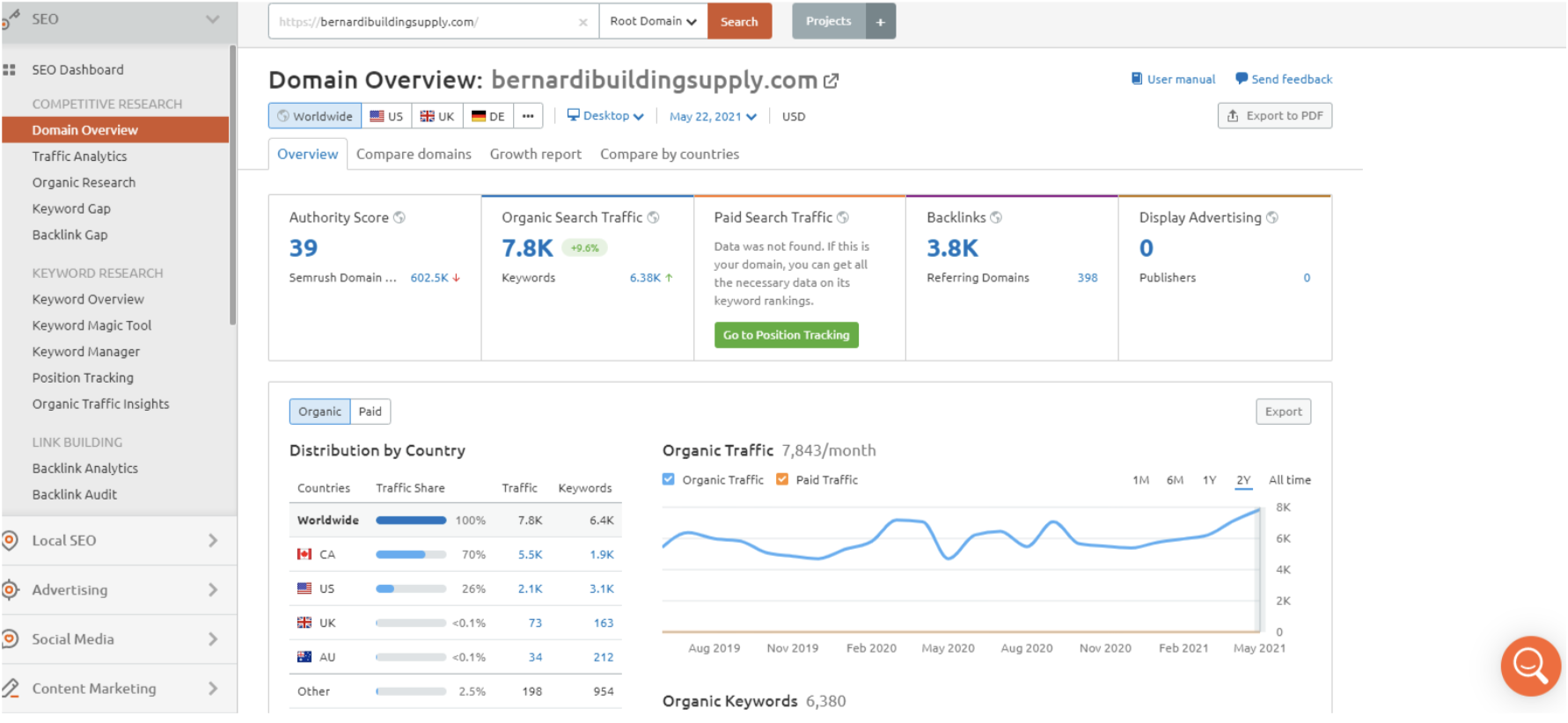Open external link icon beside domain name
The width and height of the screenshot is (1568, 723).
click(x=831, y=81)
